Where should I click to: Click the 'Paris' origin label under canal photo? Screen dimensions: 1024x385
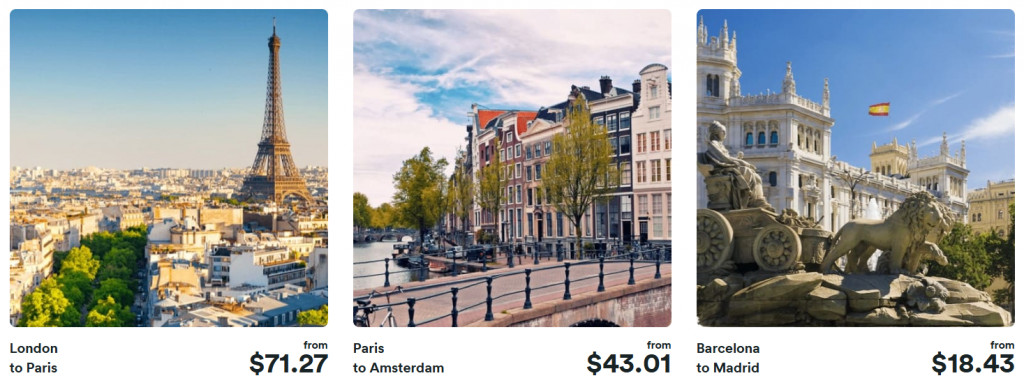370,348
